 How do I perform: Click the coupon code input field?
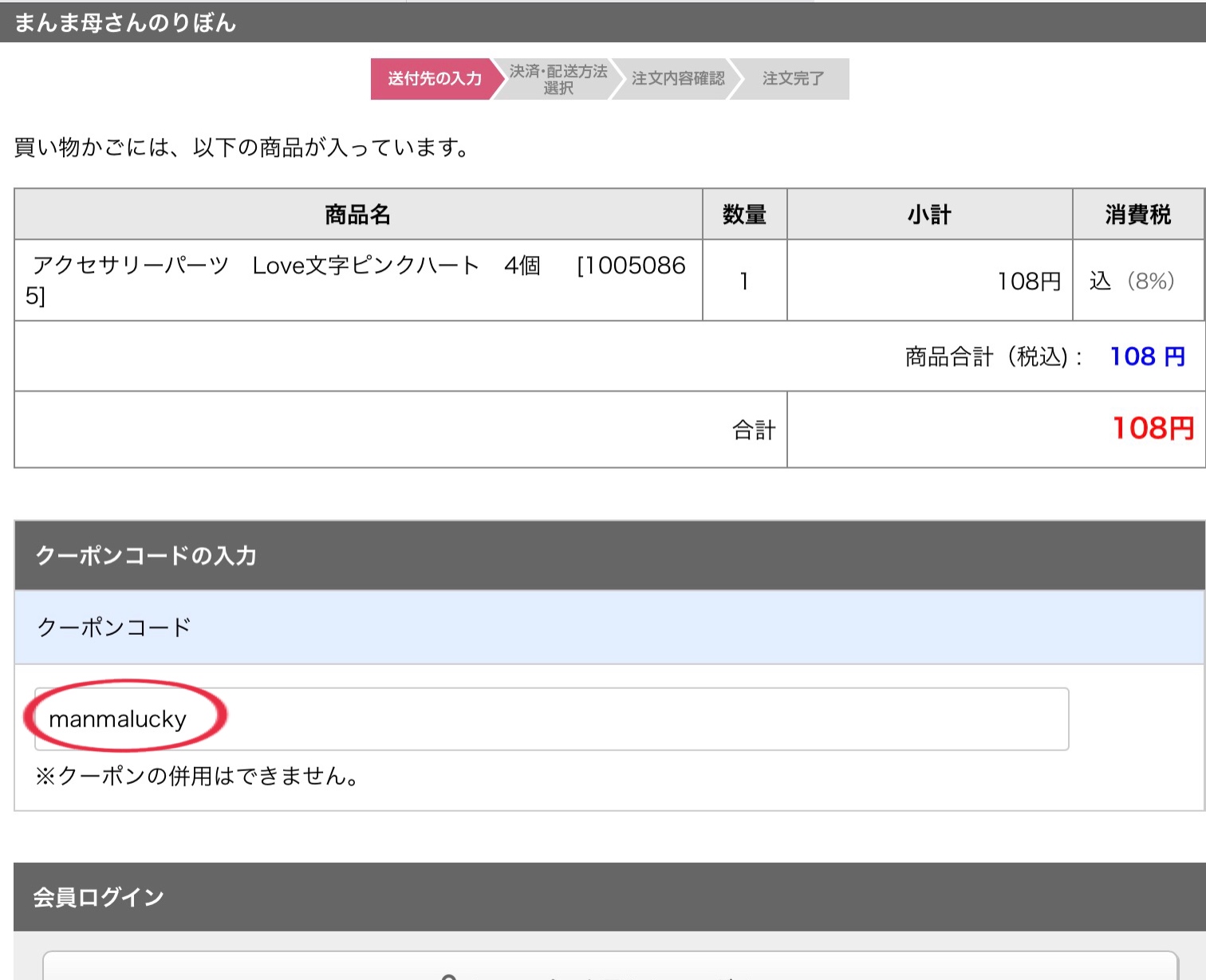pos(550,718)
